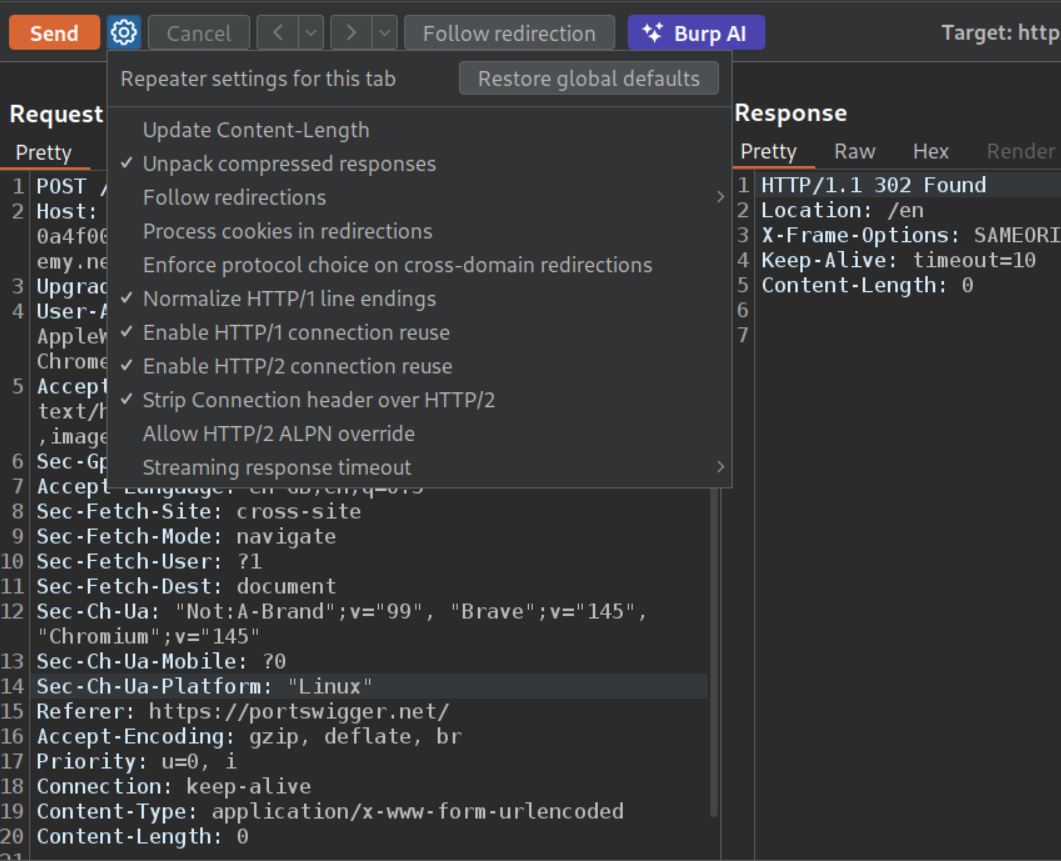Go forward to next request arrow
Screen dimensions: 1061x861
(x=351, y=33)
